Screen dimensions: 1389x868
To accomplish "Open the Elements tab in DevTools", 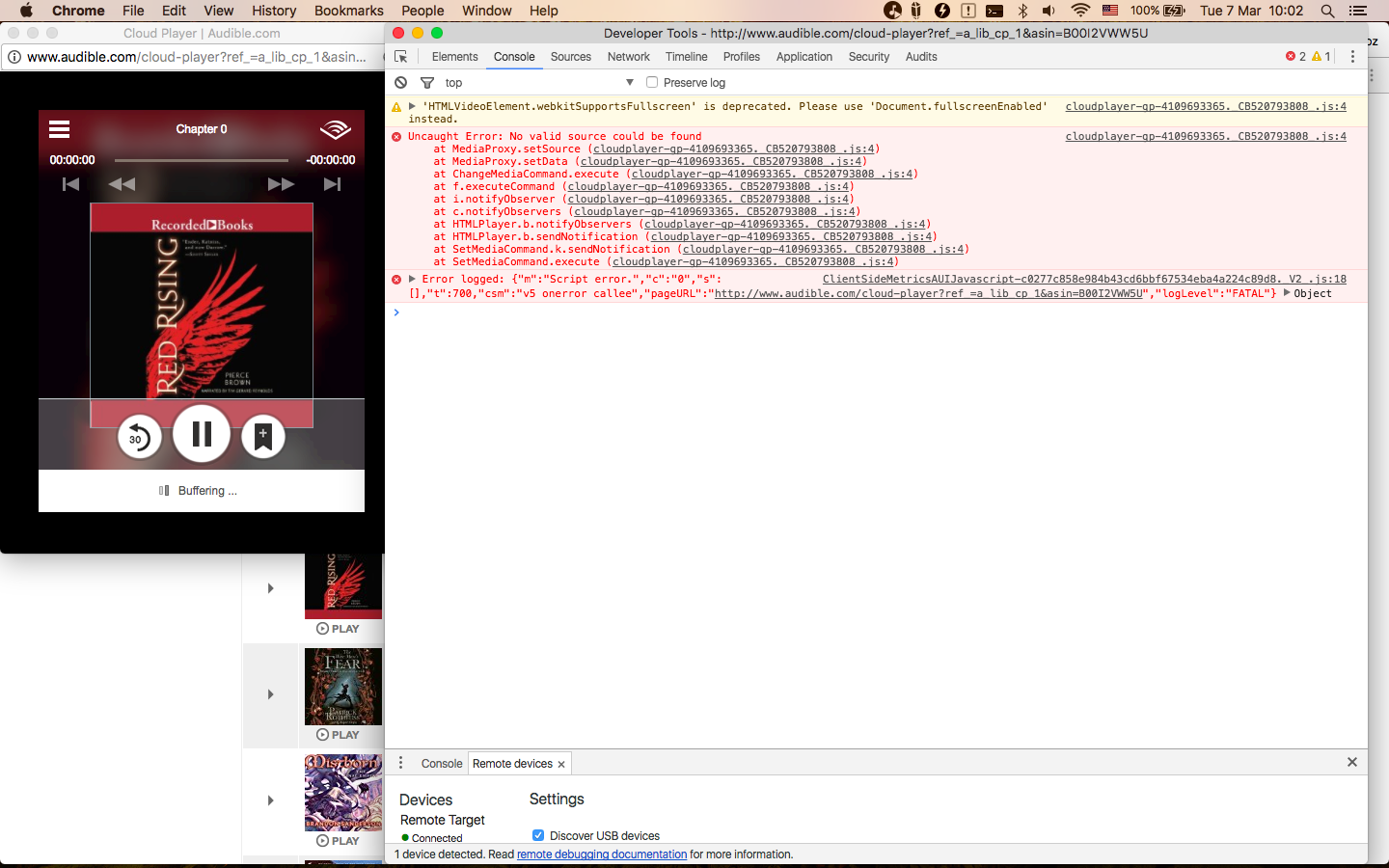I will tap(454, 57).
